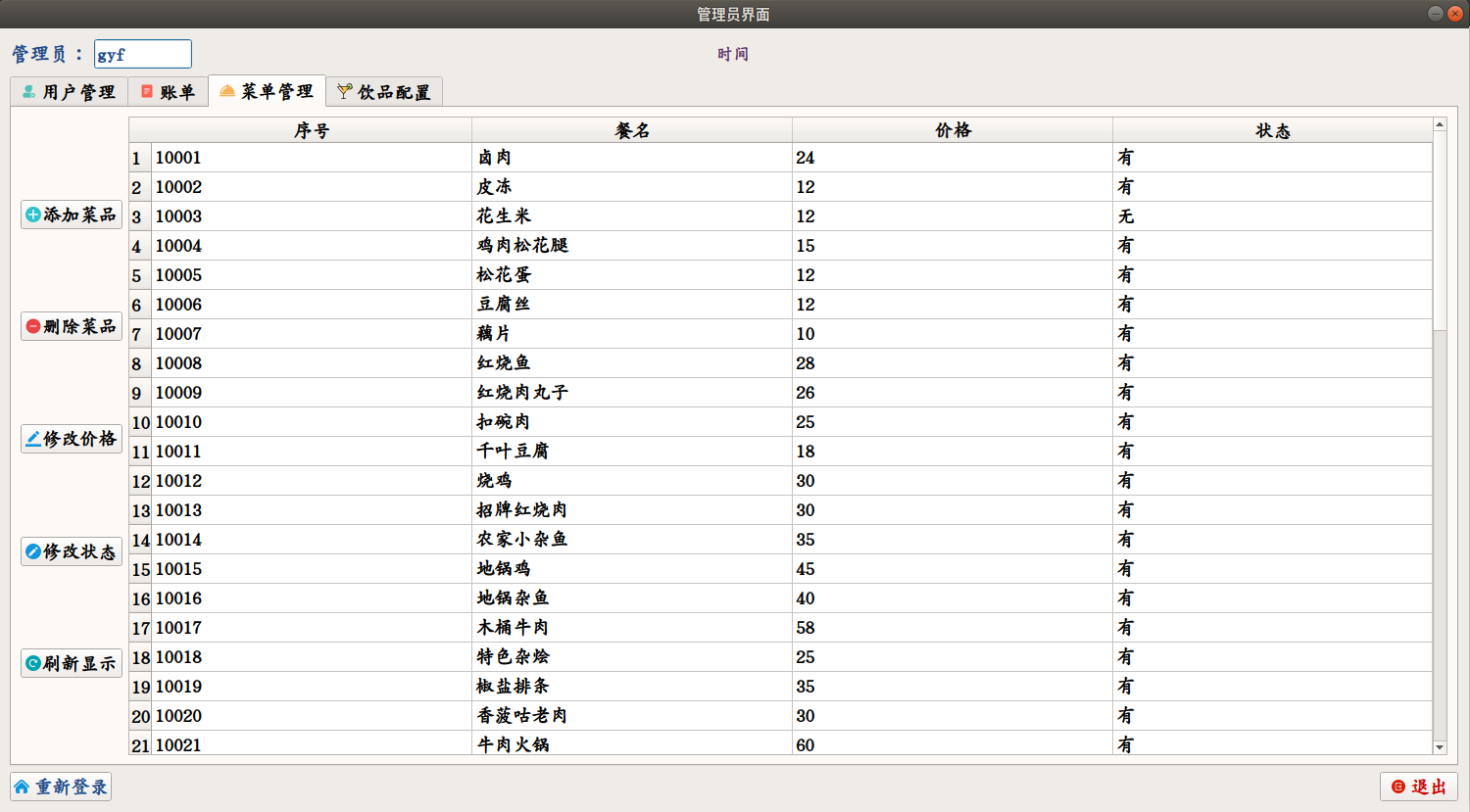Image resolution: width=1470 pixels, height=812 pixels.
Task: Click the dish name 松花蛋
Action: click(x=504, y=275)
